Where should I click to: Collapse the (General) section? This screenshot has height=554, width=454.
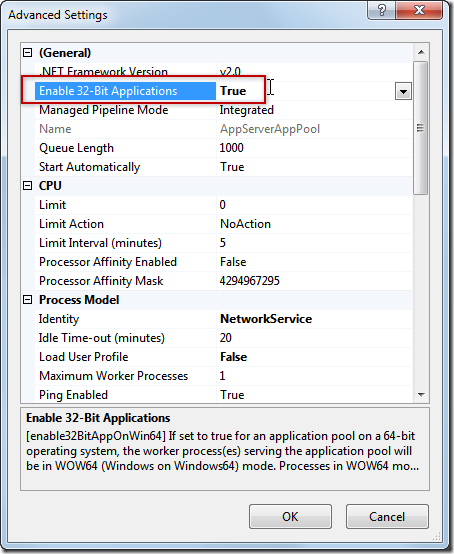pyautogui.click(x=28, y=53)
